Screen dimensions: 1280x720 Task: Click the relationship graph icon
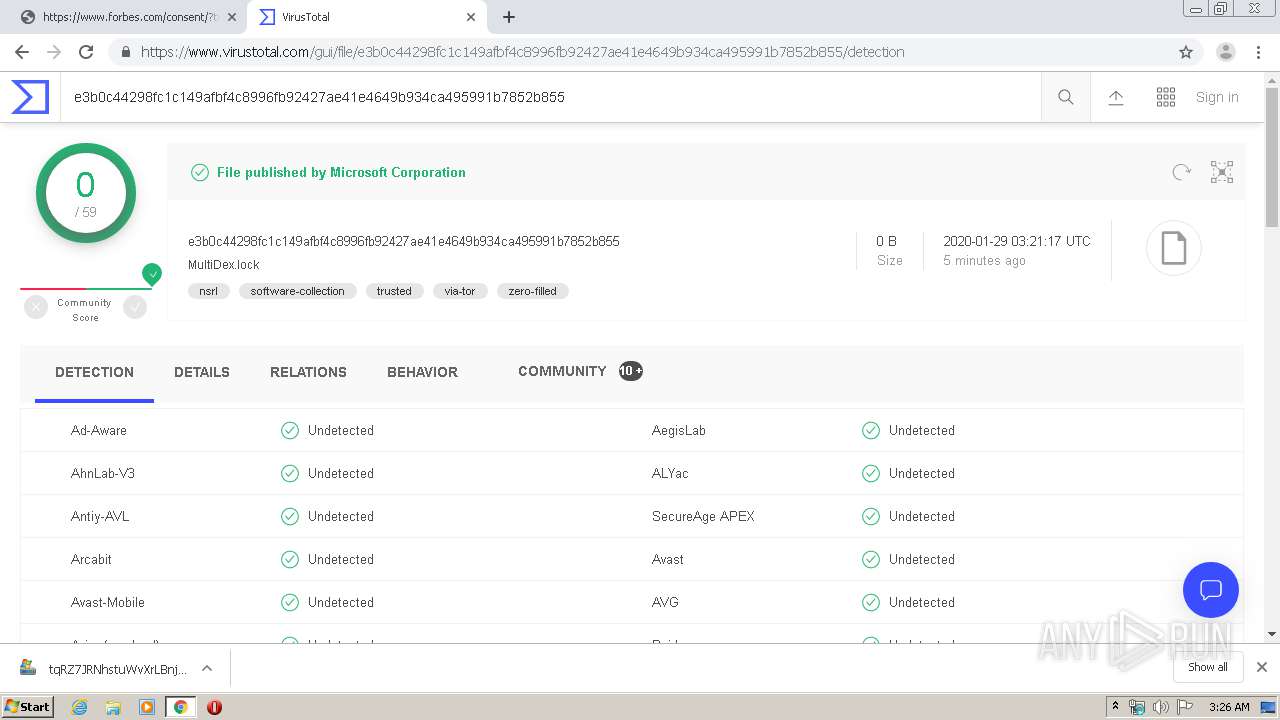point(1222,172)
